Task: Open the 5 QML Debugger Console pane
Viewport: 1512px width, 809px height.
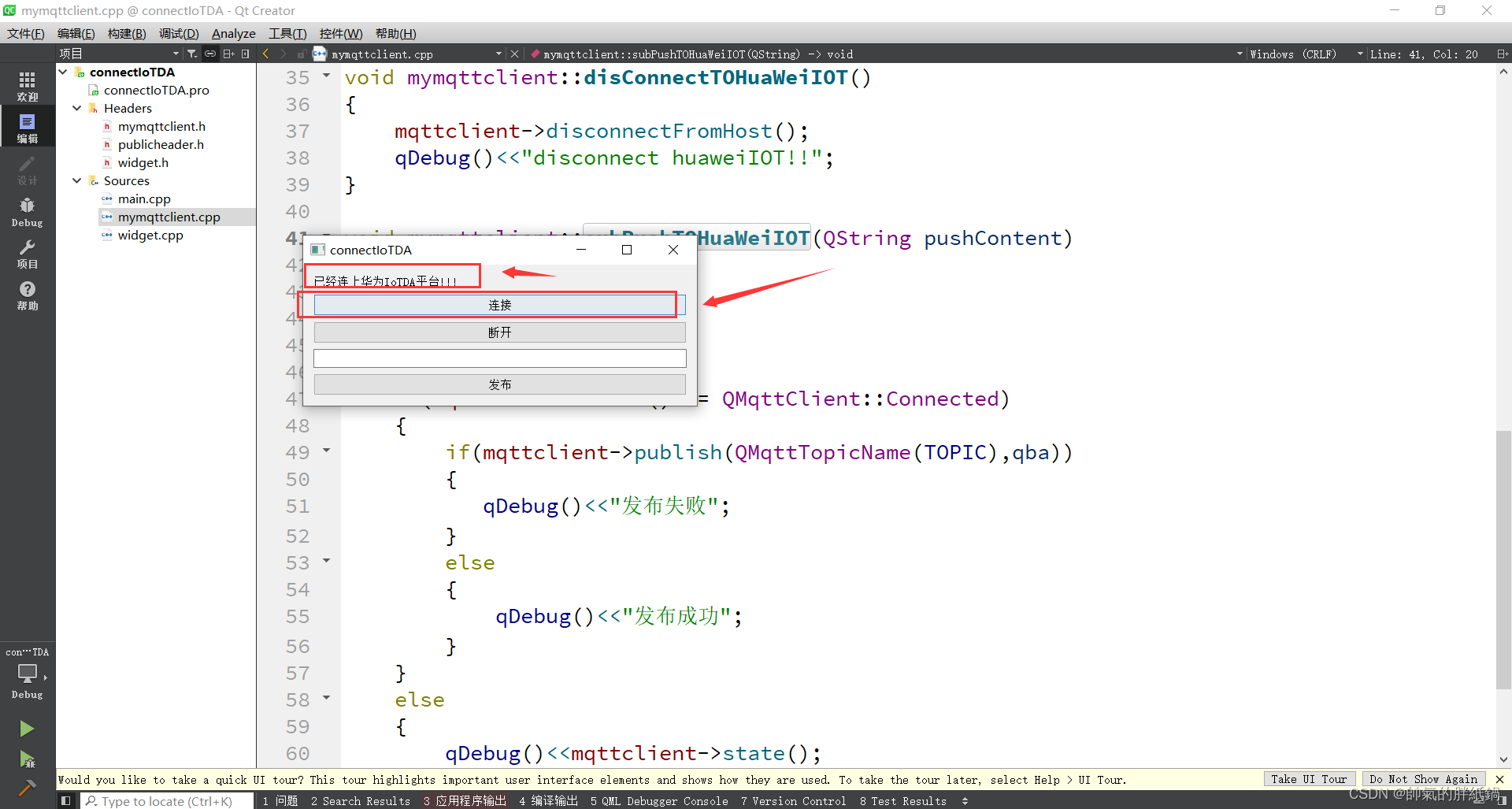Action: coord(659,801)
